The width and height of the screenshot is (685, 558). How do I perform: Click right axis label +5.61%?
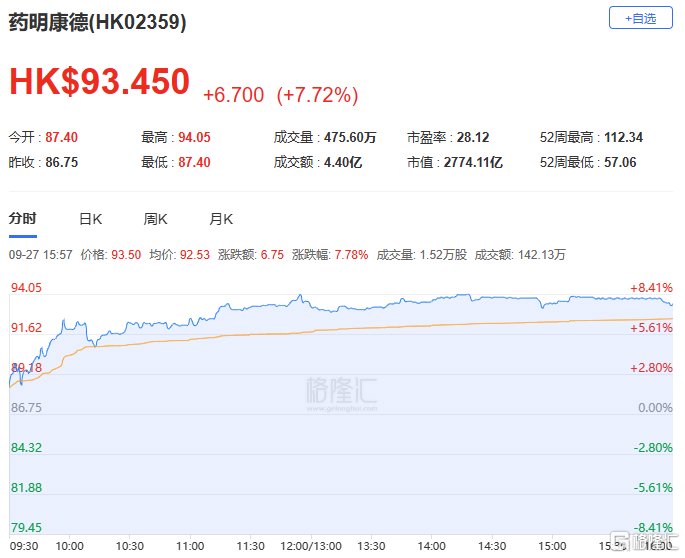651,328
